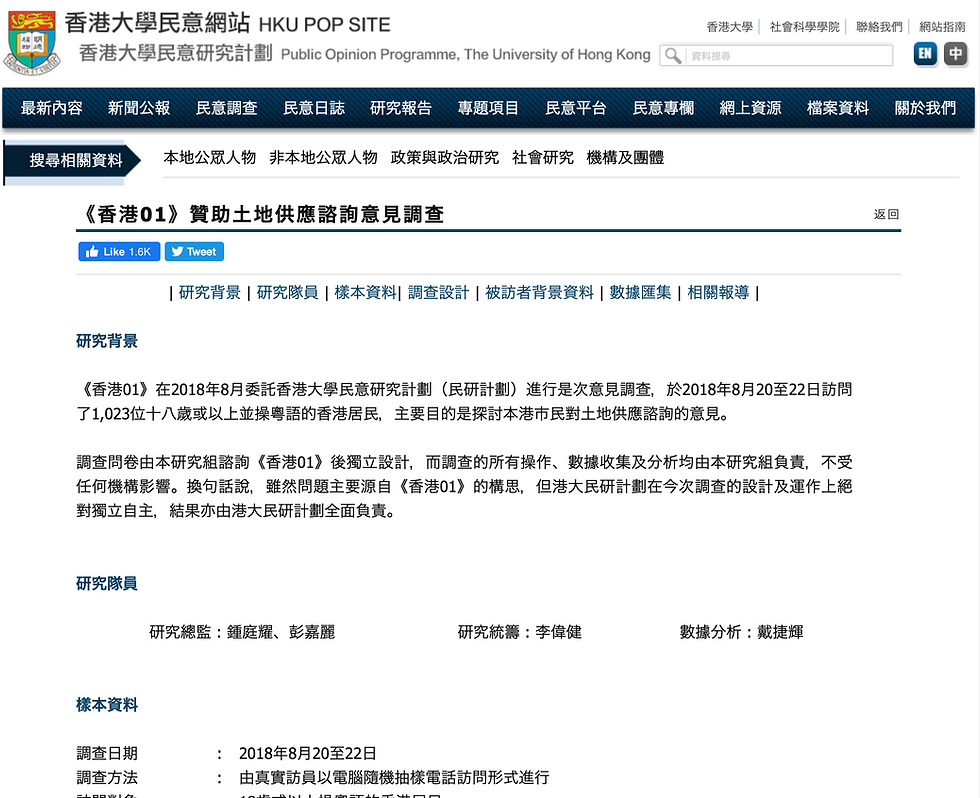Jump to 調查設計 section link
Image resolution: width=980 pixels, height=798 pixels.
pyautogui.click(x=438, y=292)
